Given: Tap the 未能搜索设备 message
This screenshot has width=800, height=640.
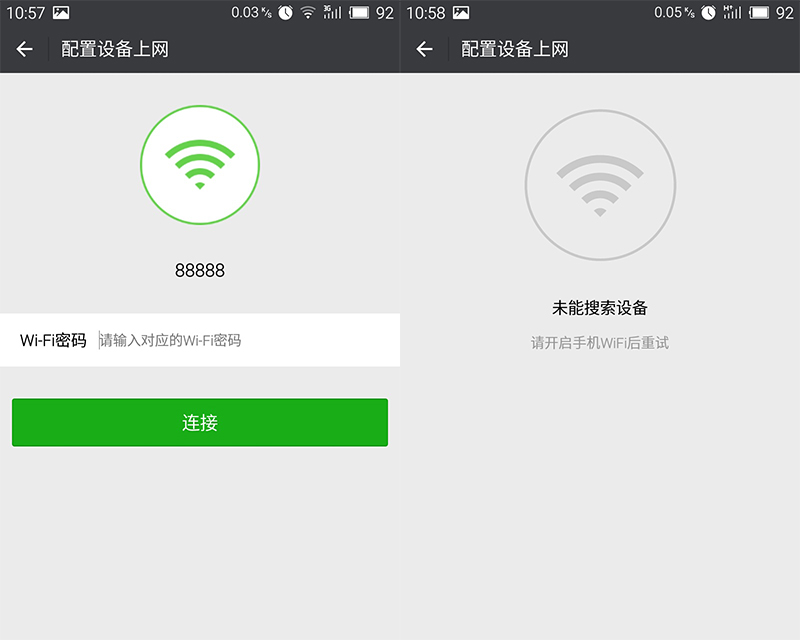Looking at the screenshot, I should click(600, 308).
